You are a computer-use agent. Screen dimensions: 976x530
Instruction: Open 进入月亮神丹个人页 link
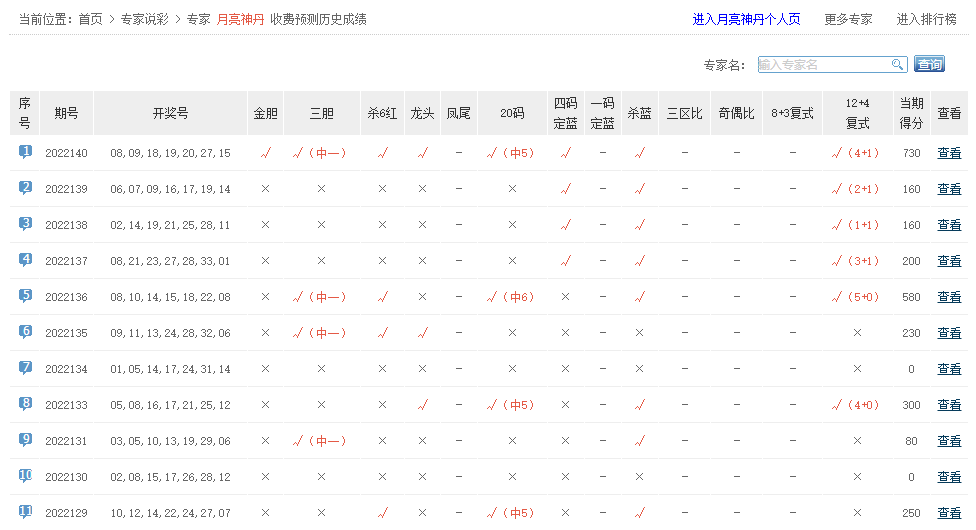point(746,19)
